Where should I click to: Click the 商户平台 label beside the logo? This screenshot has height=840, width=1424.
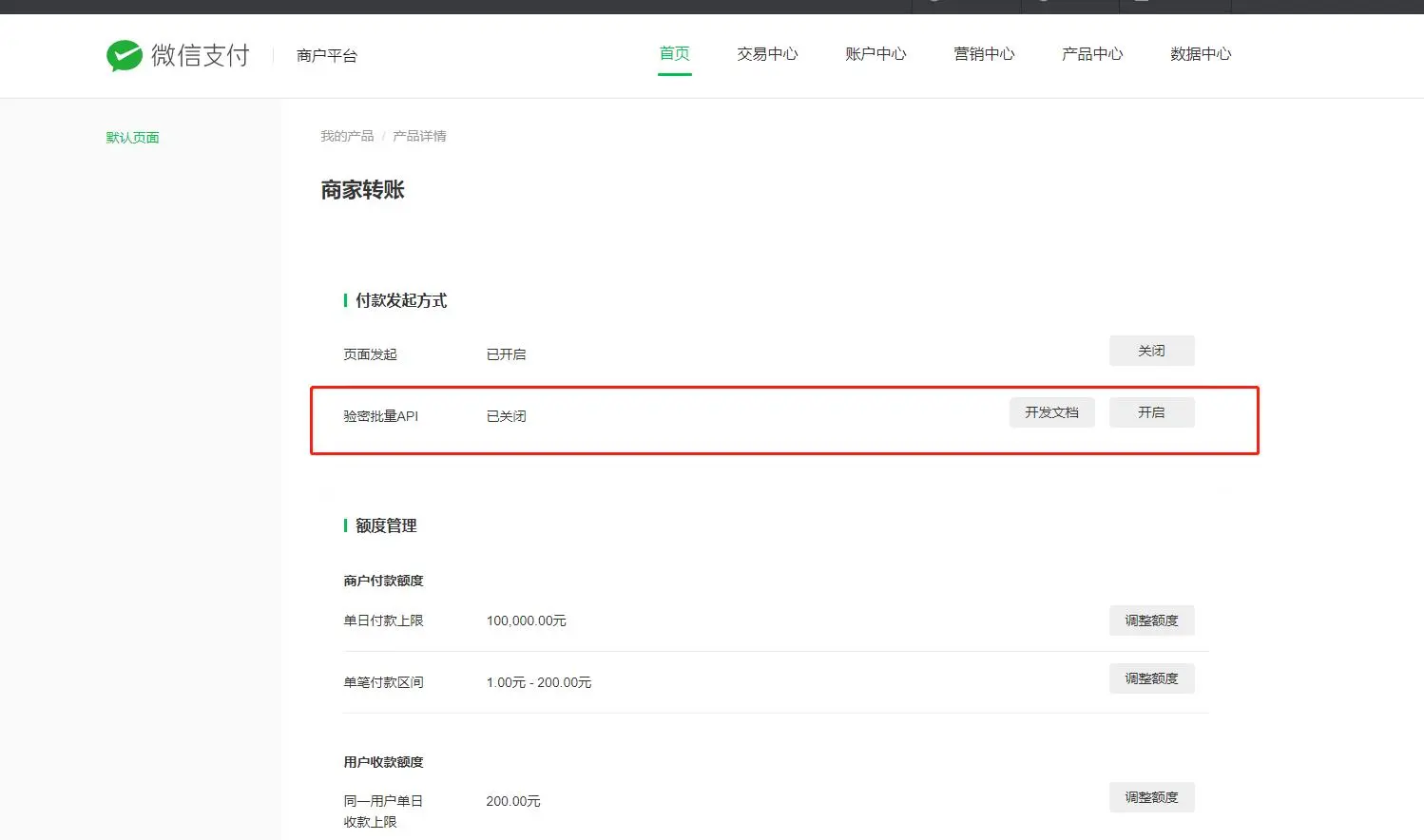pos(327,56)
